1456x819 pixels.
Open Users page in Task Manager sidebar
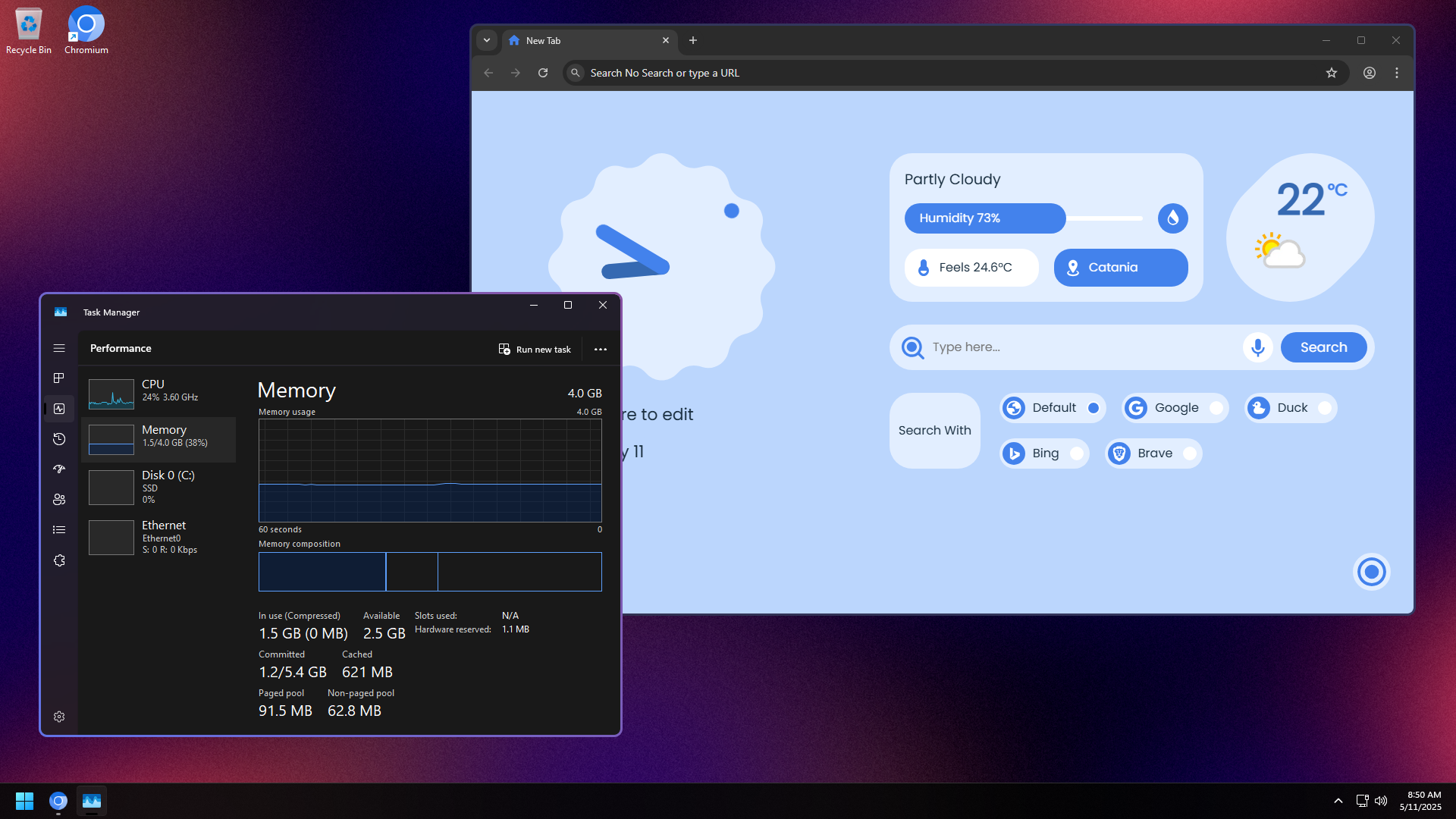pyautogui.click(x=59, y=500)
